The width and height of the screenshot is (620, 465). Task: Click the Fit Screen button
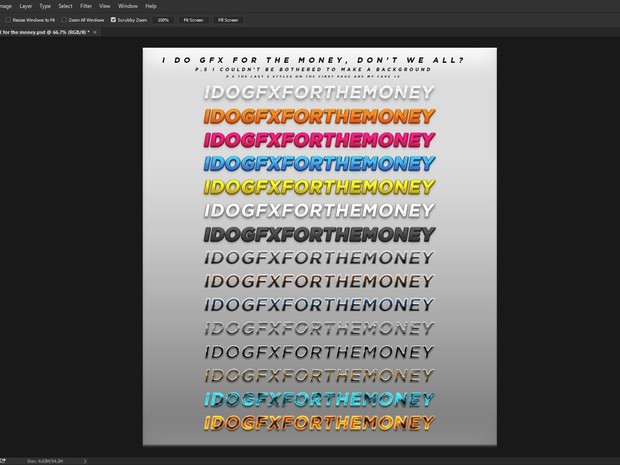[193, 20]
